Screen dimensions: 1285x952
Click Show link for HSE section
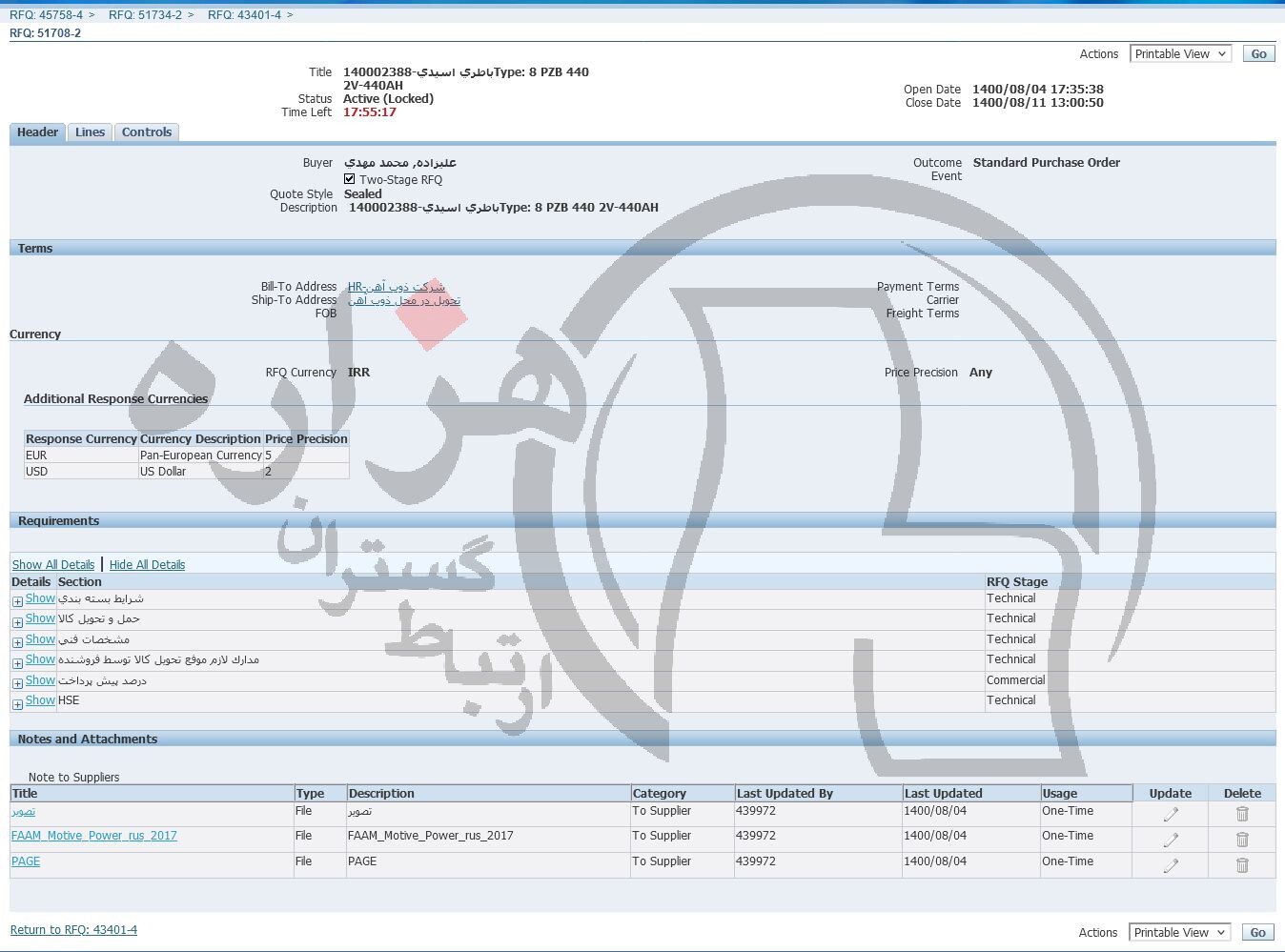tap(40, 700)
